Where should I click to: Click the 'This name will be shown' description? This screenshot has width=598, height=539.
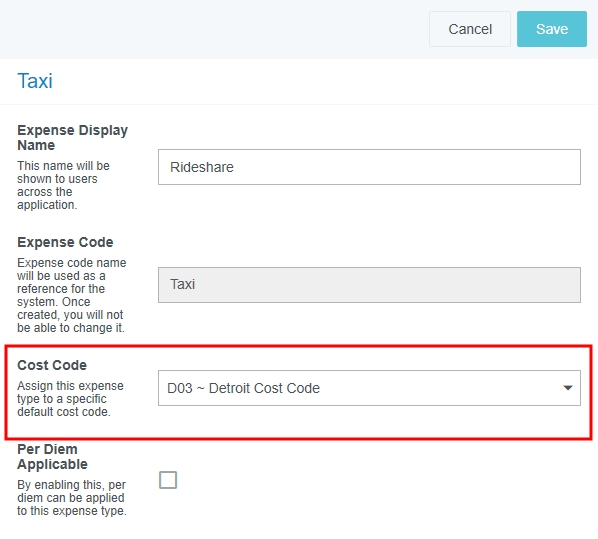pos(63,185)
